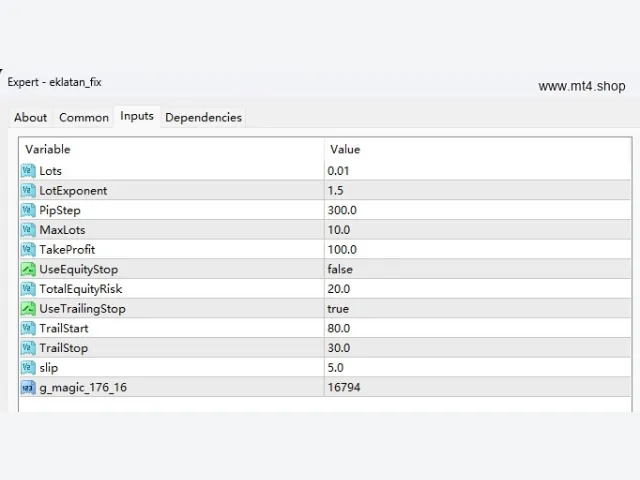Image resolution: width=640 pixels, height=480 pixels.
Task: Select the LotExponent row icon
Action: pyautogui.click(x=28, y=191)
